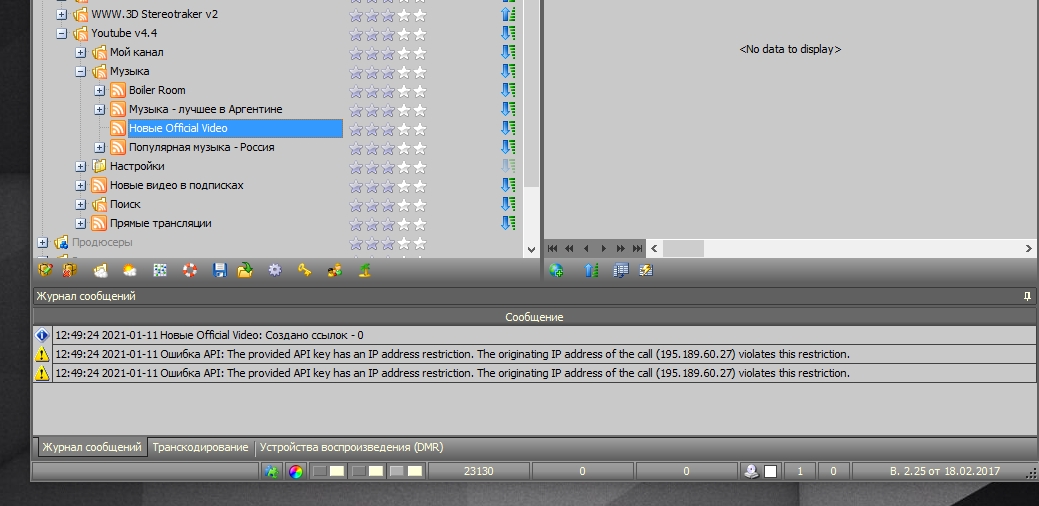Select Популярная музыка - Россия feed

point(201,147)
